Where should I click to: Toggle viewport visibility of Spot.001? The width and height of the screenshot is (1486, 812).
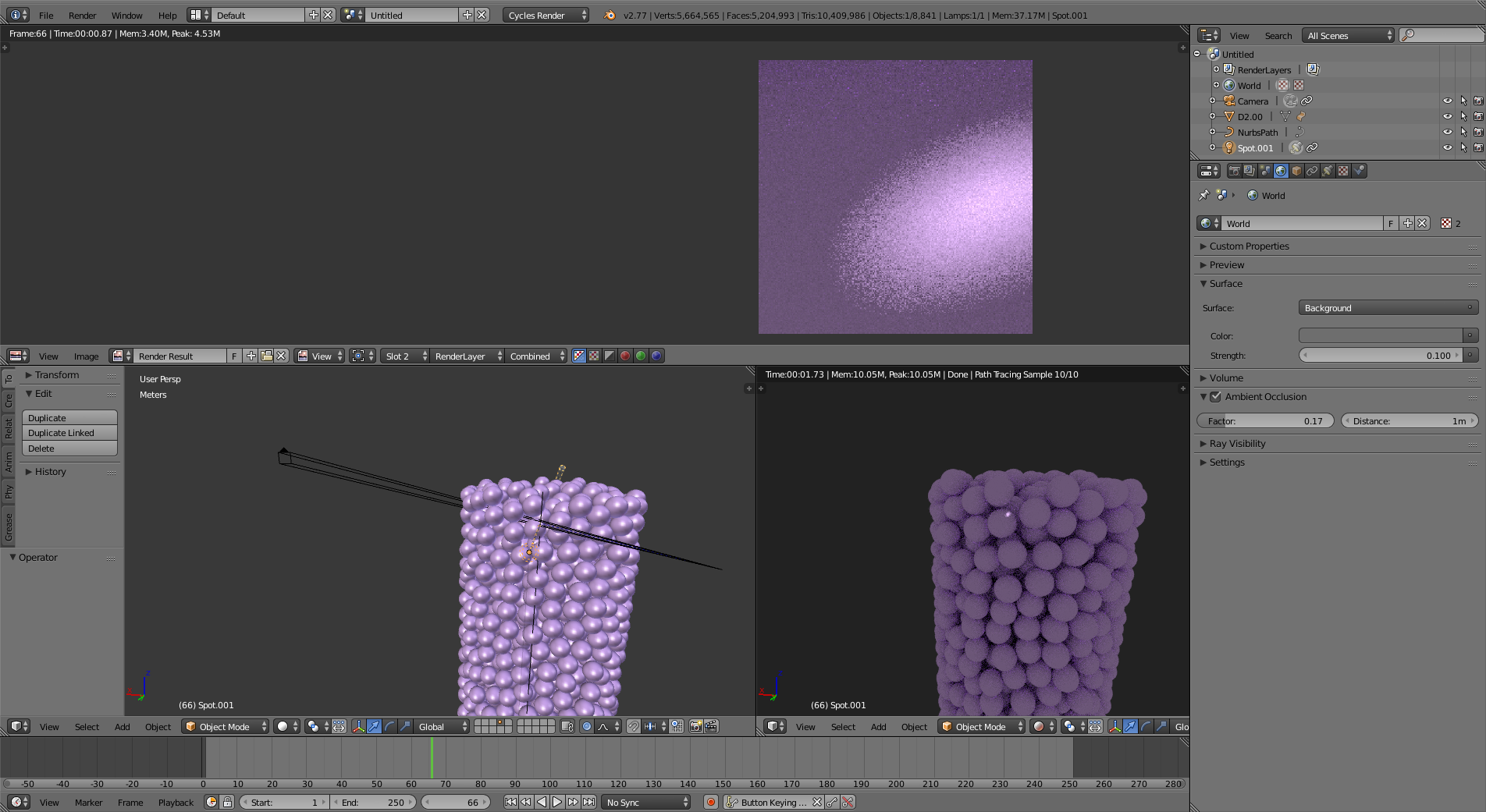click(1447, 147)
